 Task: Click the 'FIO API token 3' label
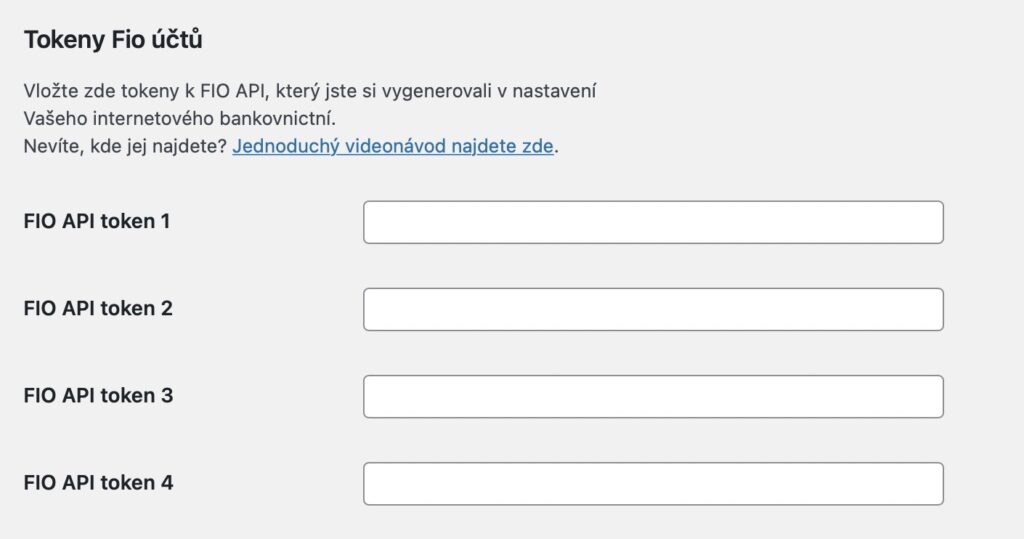98,395
